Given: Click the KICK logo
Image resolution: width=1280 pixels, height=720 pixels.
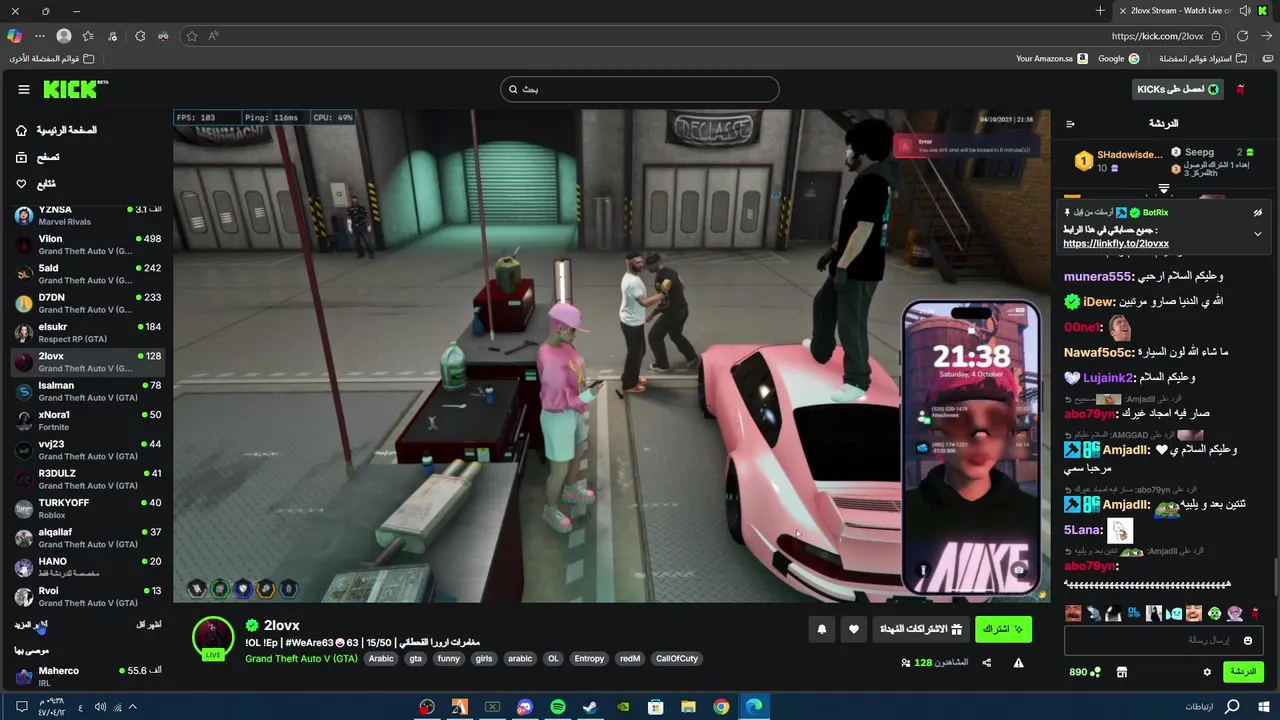Looking at the screenshot, I should point(75,89).
